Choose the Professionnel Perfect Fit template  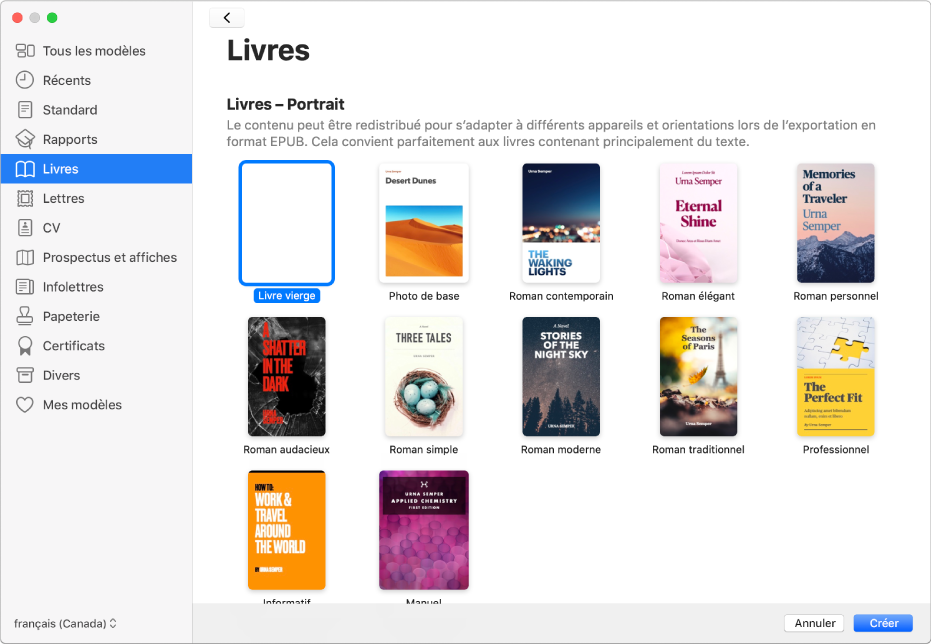click(x=835, y=376)
